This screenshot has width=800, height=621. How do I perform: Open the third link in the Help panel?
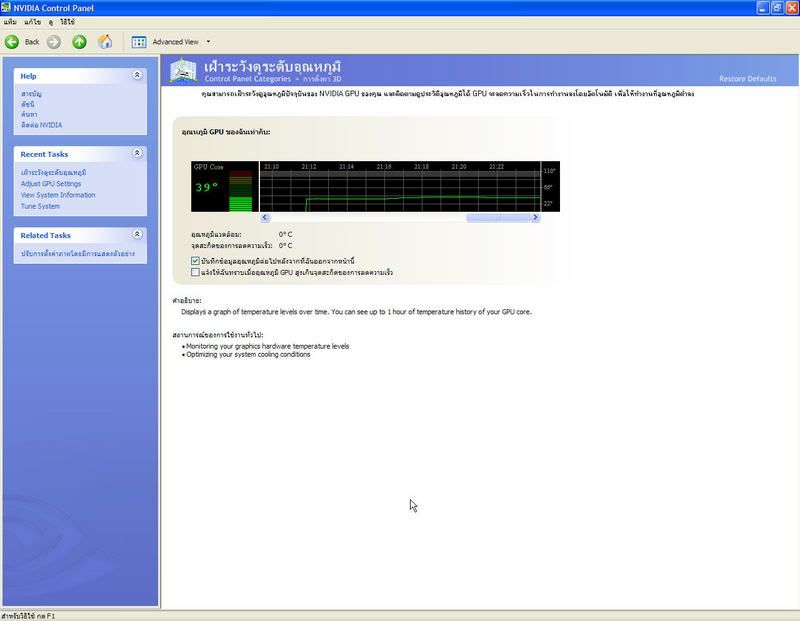click(29, 114)
